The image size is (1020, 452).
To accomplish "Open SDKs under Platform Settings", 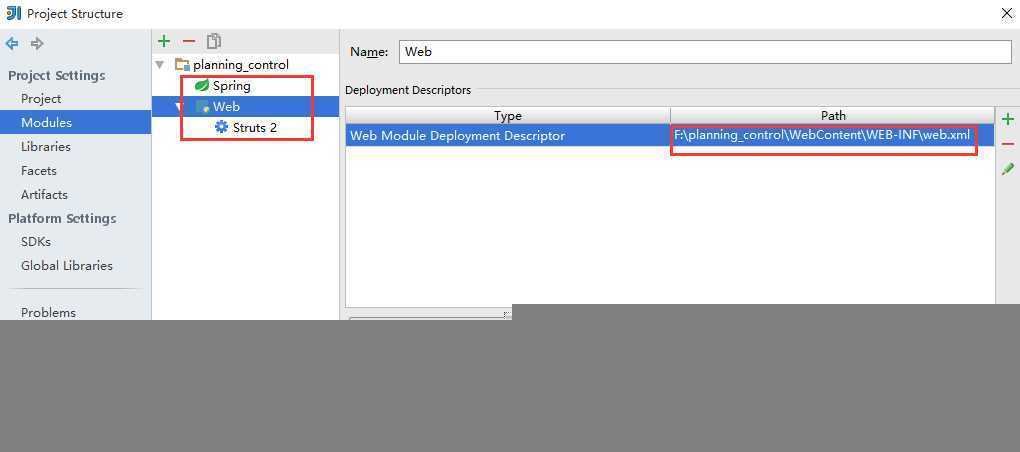I will (36, 241).
